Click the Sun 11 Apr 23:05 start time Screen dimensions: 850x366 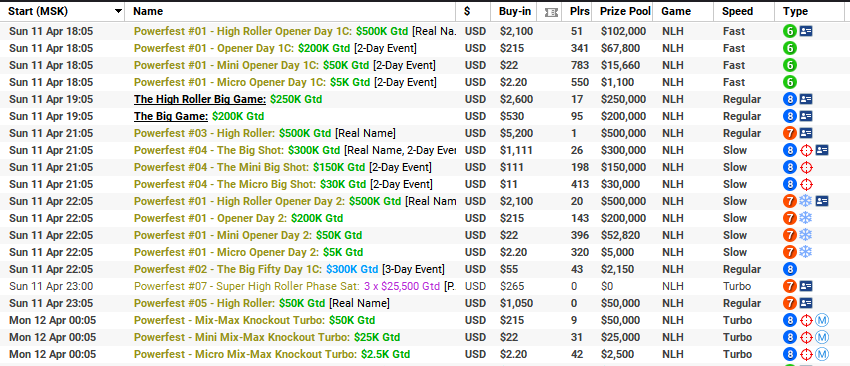51,303
